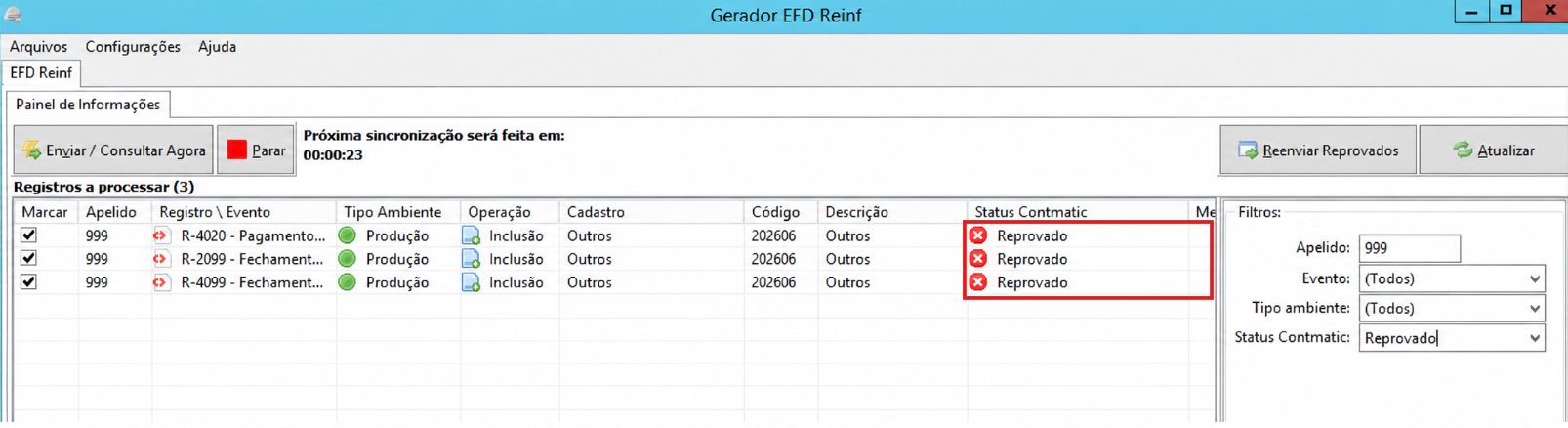Open the Ajuda menu

click(x=217, y=47)
